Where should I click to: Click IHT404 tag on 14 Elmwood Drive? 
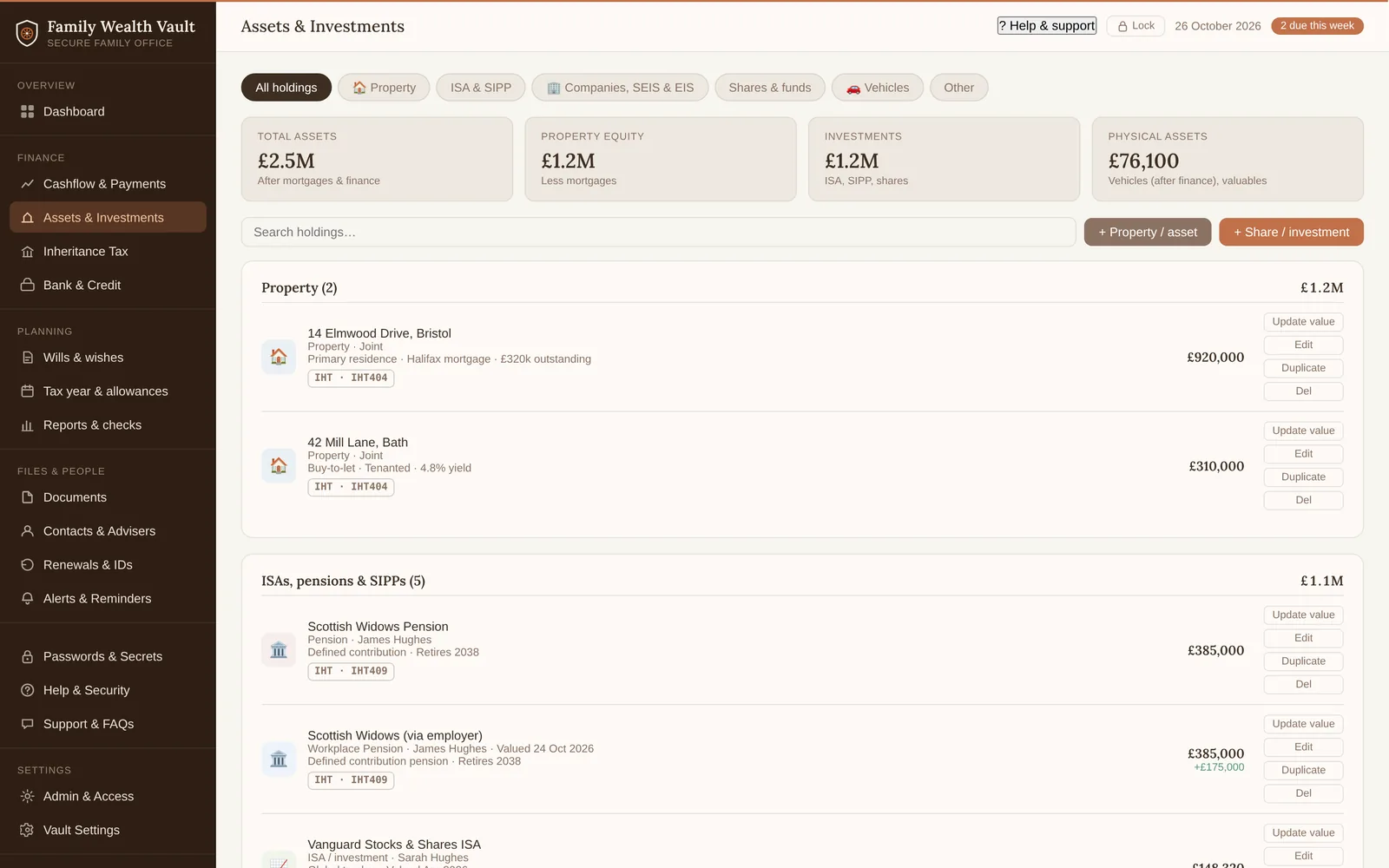[x=351, y=378]
